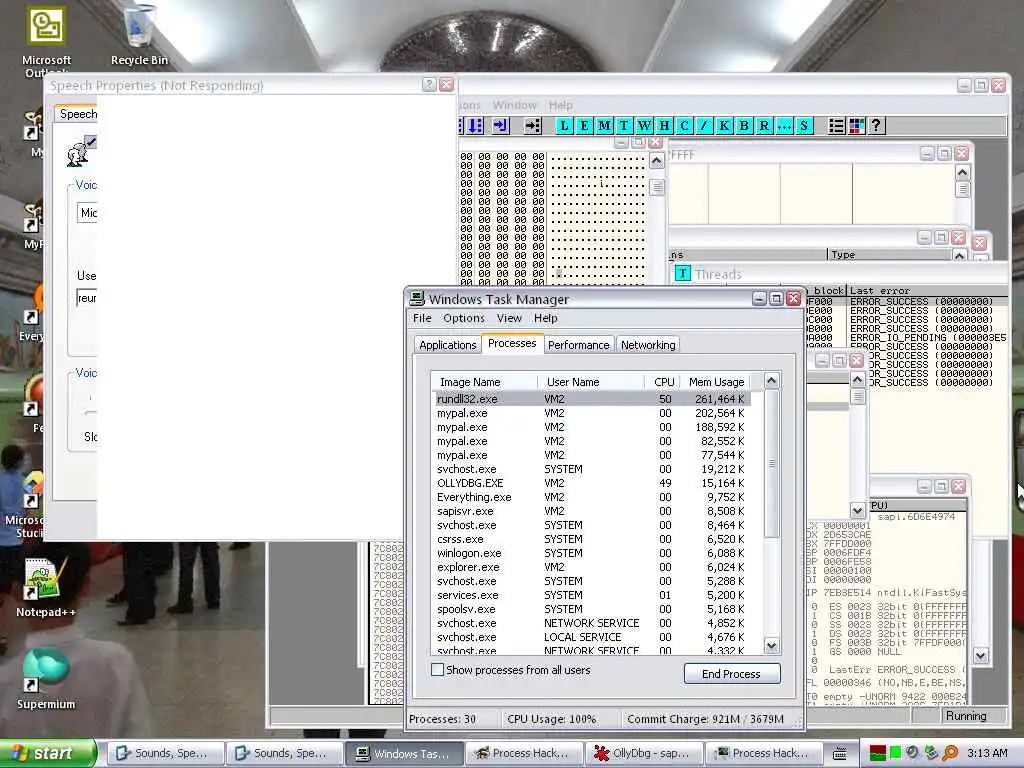Open OllyDbg debugging options list icon
The height and width of the screenshot is (768, 1024).
tap(837, 126)
